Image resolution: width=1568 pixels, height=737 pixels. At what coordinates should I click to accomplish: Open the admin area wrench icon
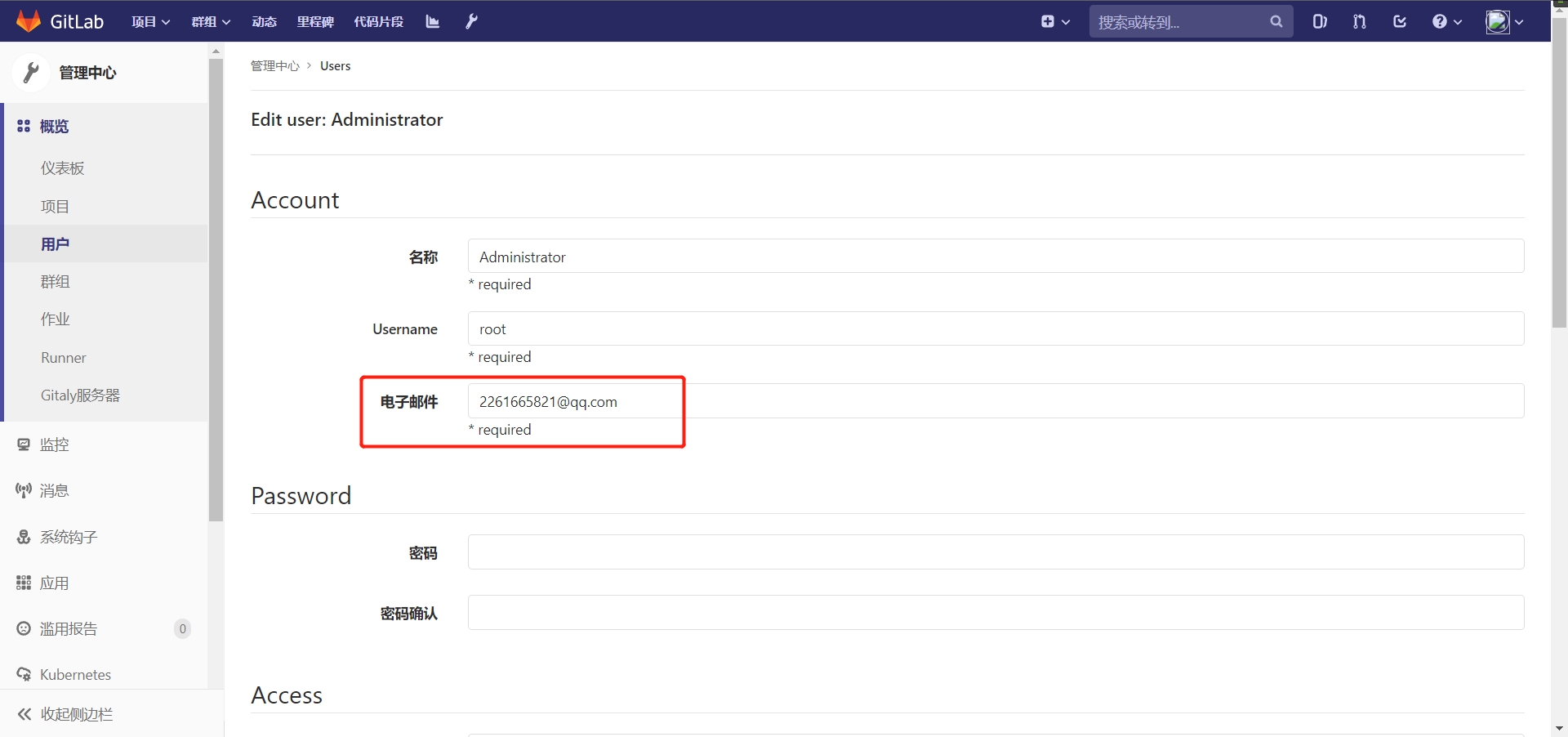(471, 21)
